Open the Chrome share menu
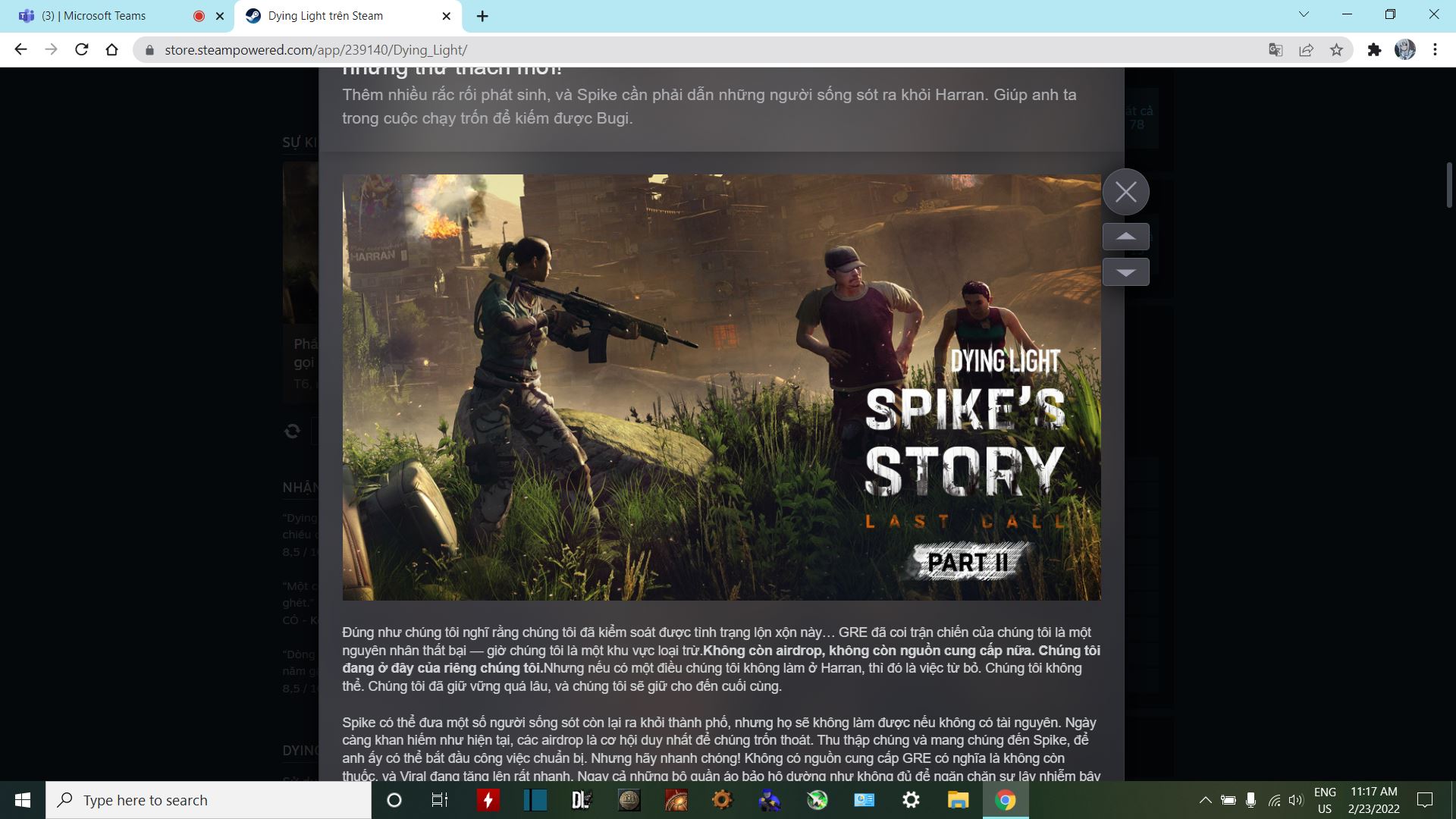 [1306, 50]
